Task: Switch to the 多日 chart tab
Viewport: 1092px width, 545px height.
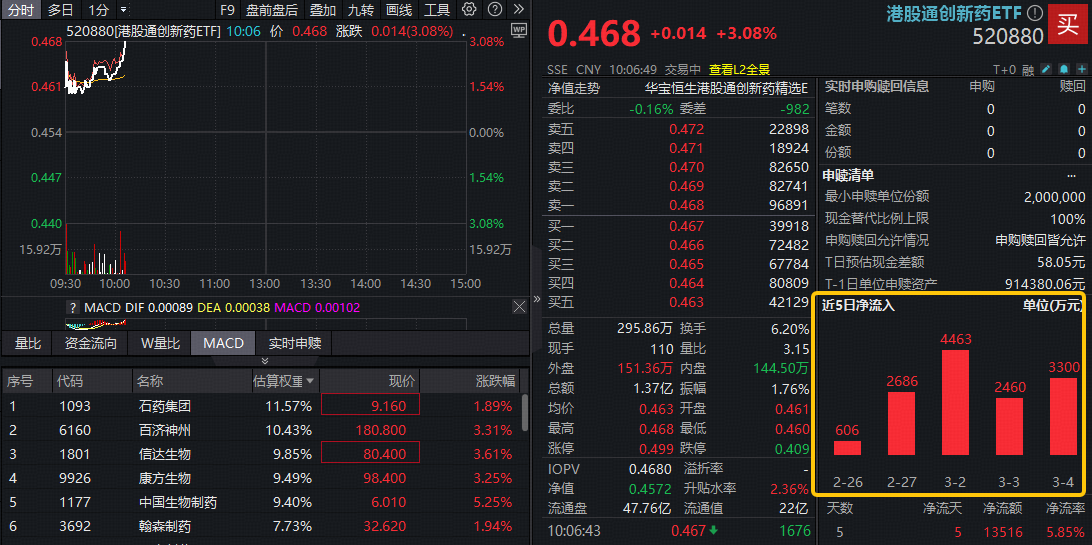Action: [61, 10]
